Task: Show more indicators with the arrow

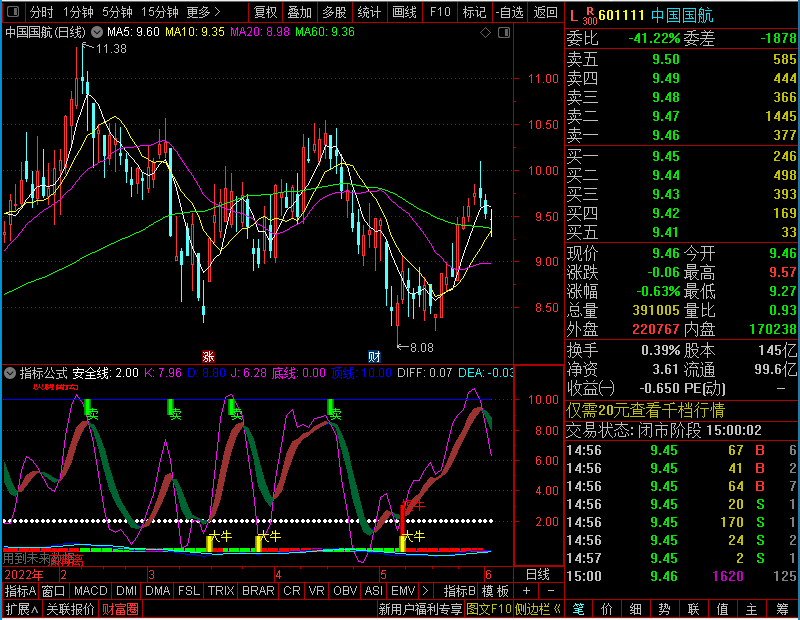Action: click(425, 591)
